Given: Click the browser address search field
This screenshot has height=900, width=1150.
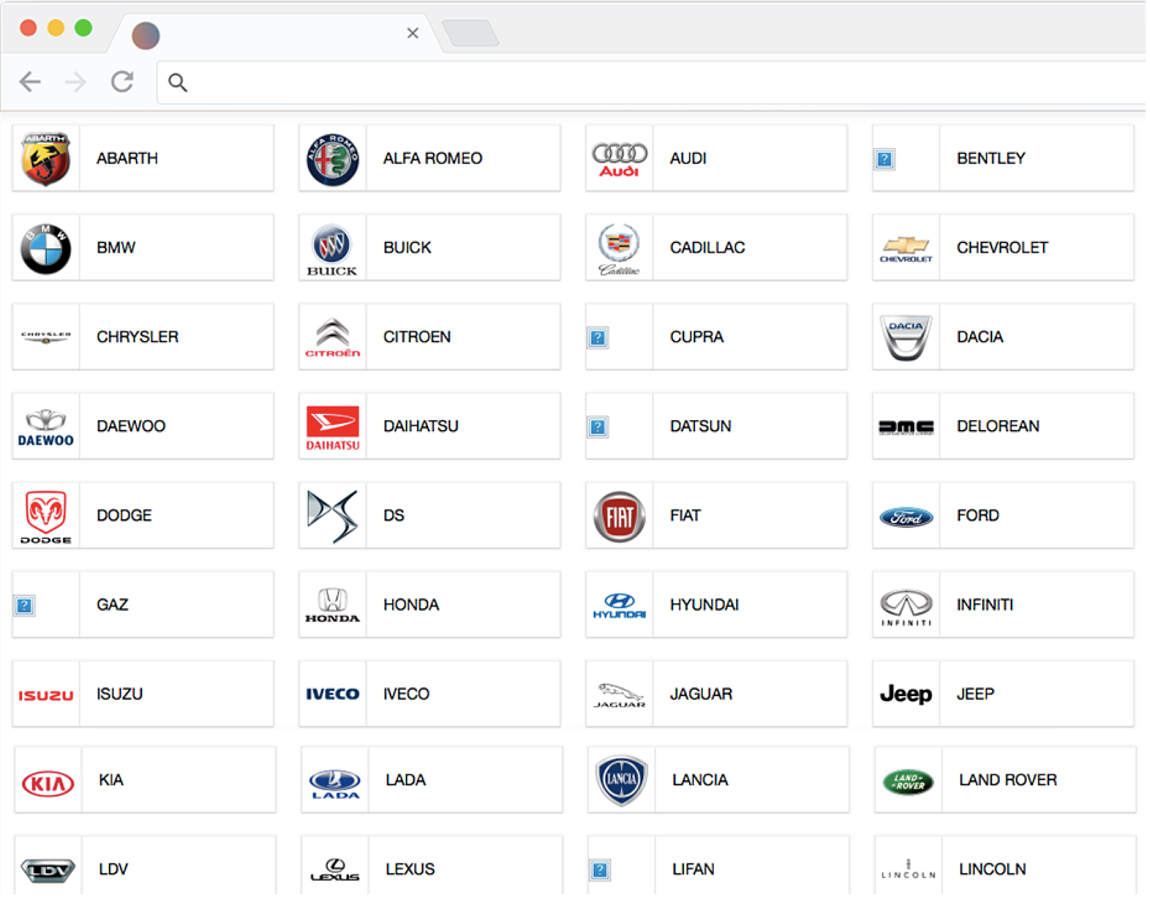Looking at the screenshot, I should (x=653, y=82).
